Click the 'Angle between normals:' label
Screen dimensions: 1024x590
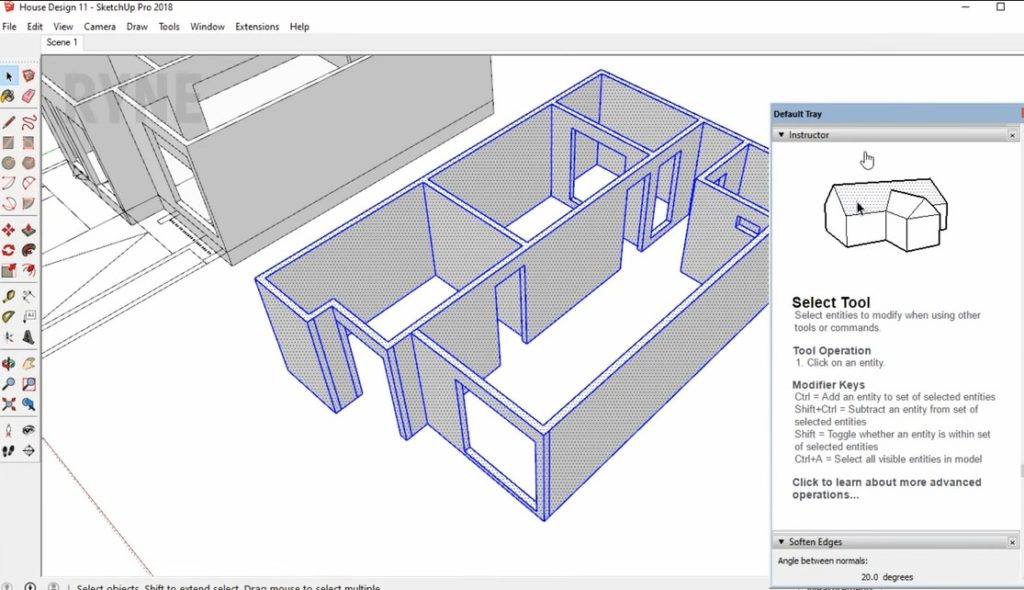click(822, 561)
